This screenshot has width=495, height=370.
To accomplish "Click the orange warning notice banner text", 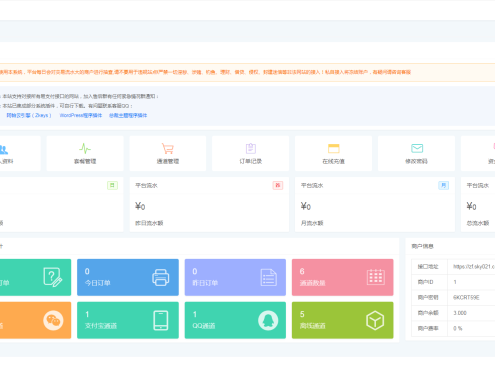I will coord(205,72).
